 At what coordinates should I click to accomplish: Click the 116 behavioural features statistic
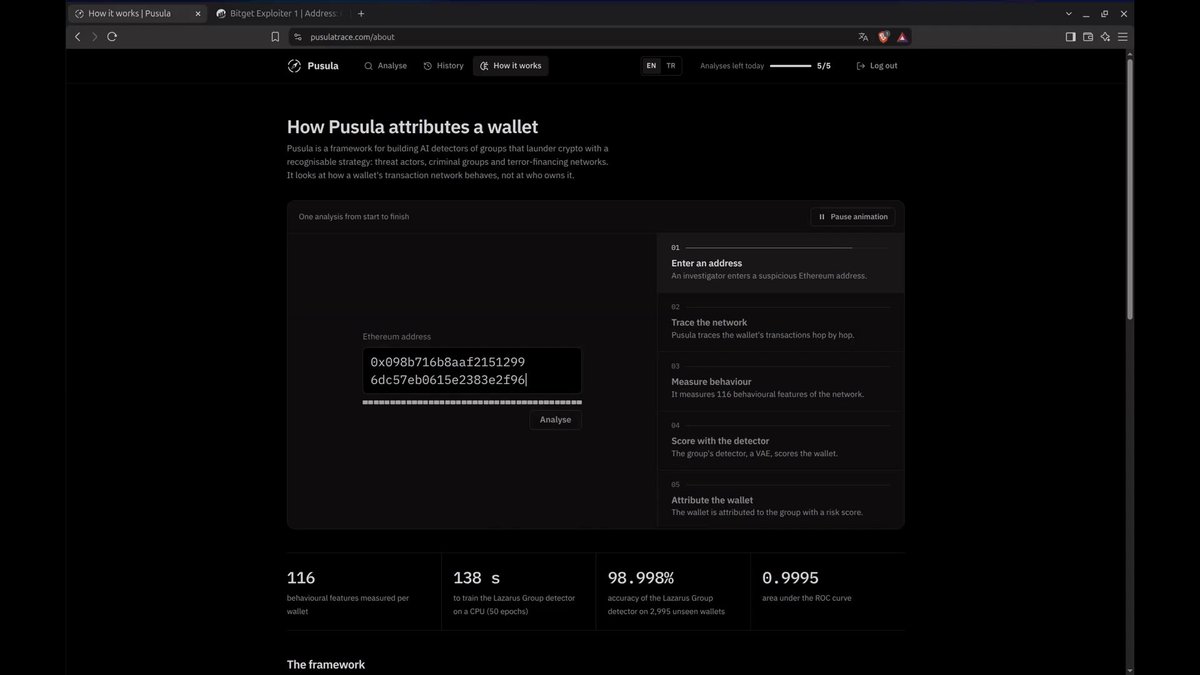click(x=301, y=578)
